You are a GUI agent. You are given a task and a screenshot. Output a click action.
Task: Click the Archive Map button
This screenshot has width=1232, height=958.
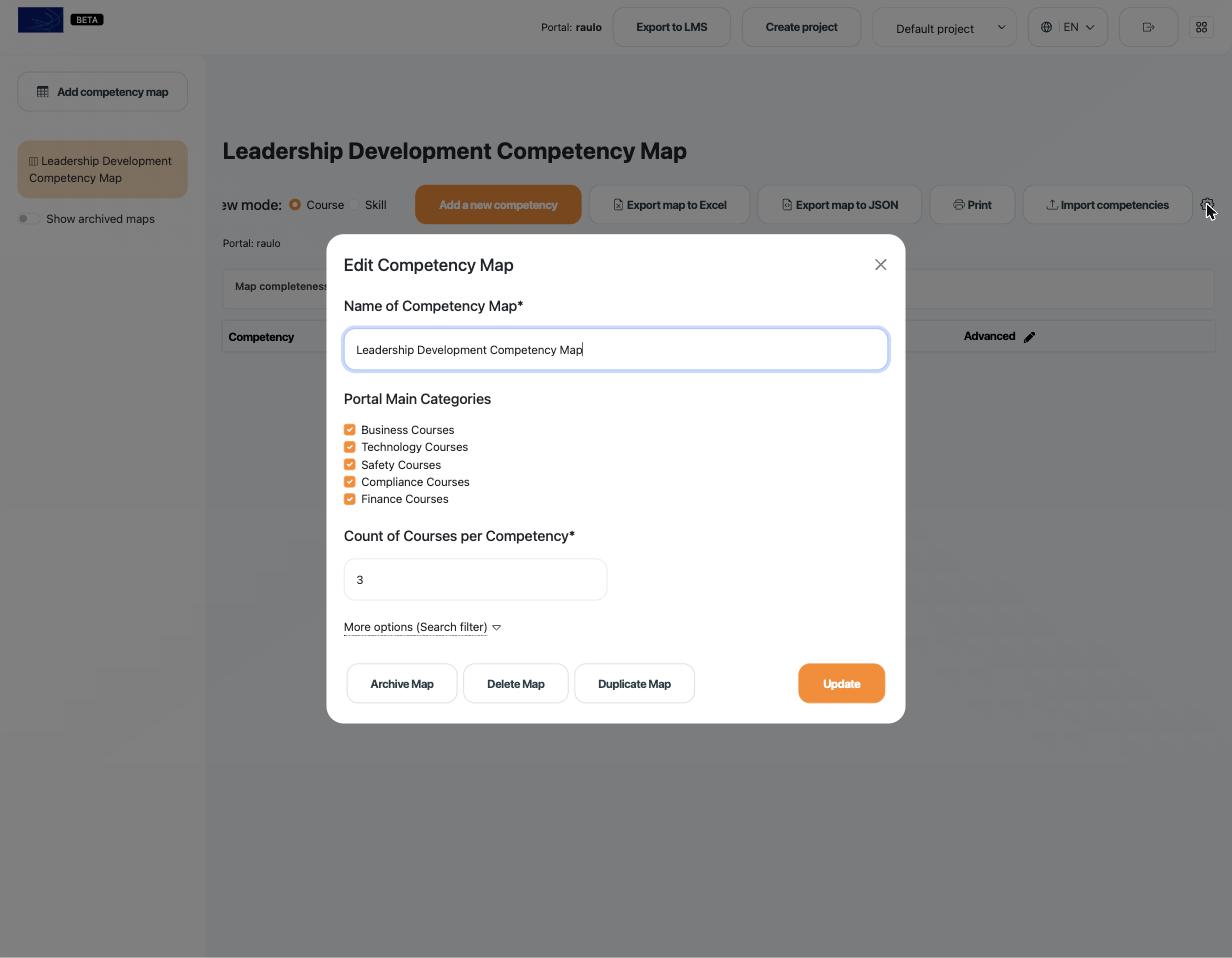[402, 684]
